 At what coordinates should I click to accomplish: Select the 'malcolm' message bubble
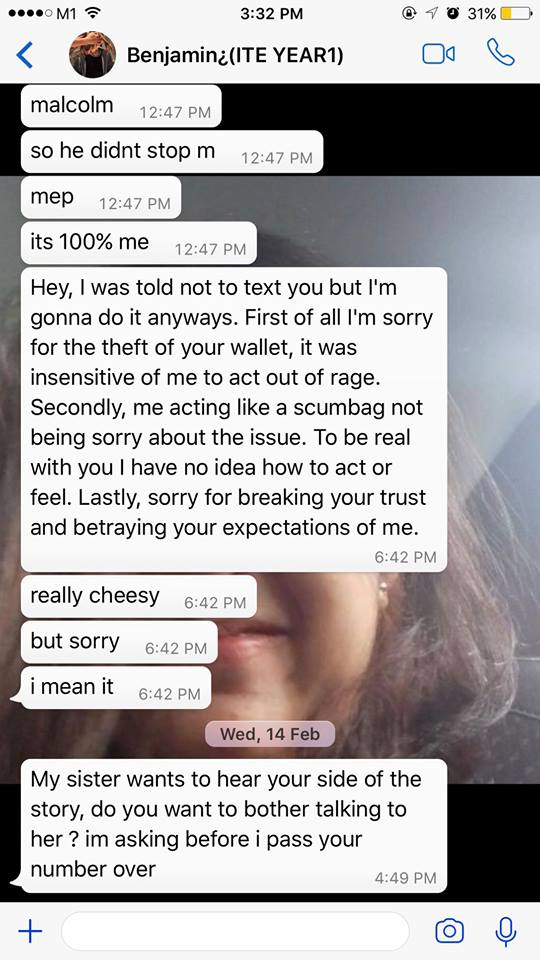tap(121, 107)
